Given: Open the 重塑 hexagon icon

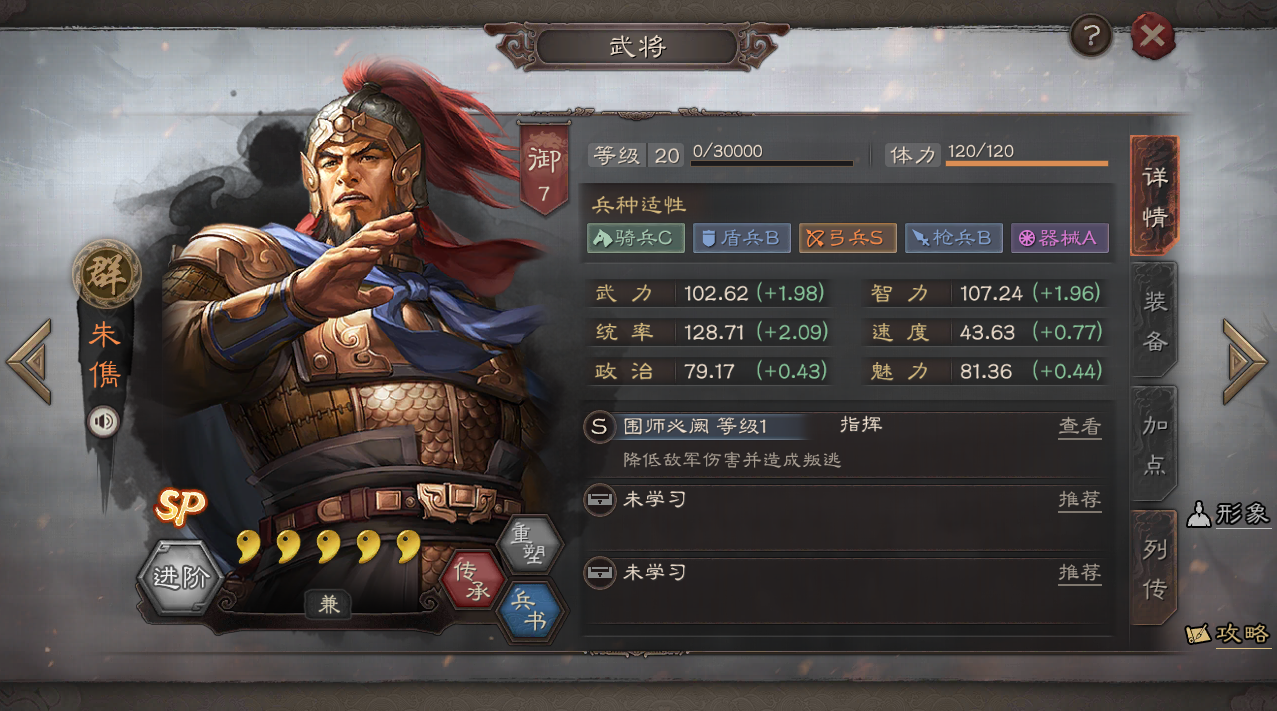Looking at the screenshot, I should 528,545.
